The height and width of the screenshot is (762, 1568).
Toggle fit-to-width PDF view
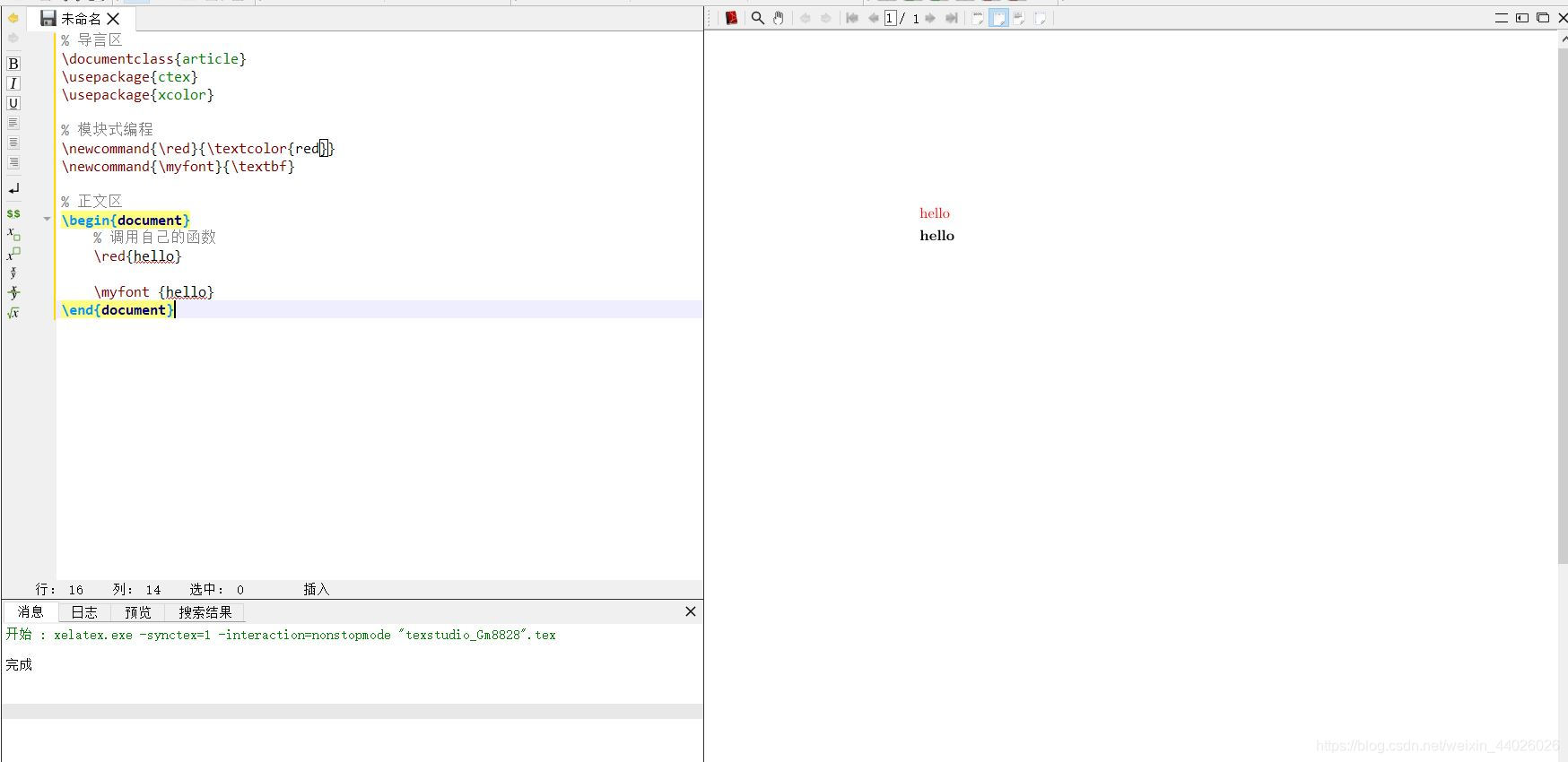click(998, 18)
